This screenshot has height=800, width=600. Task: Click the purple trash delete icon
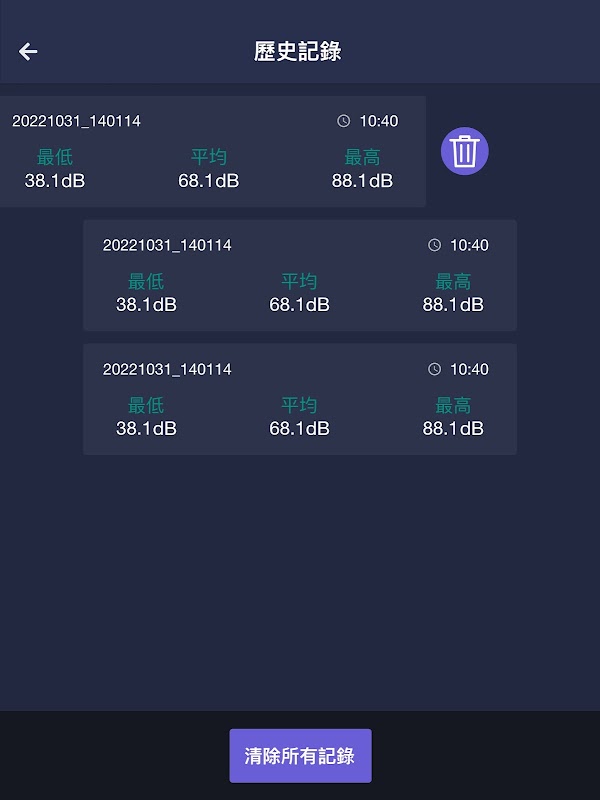(x=465, y=152)
